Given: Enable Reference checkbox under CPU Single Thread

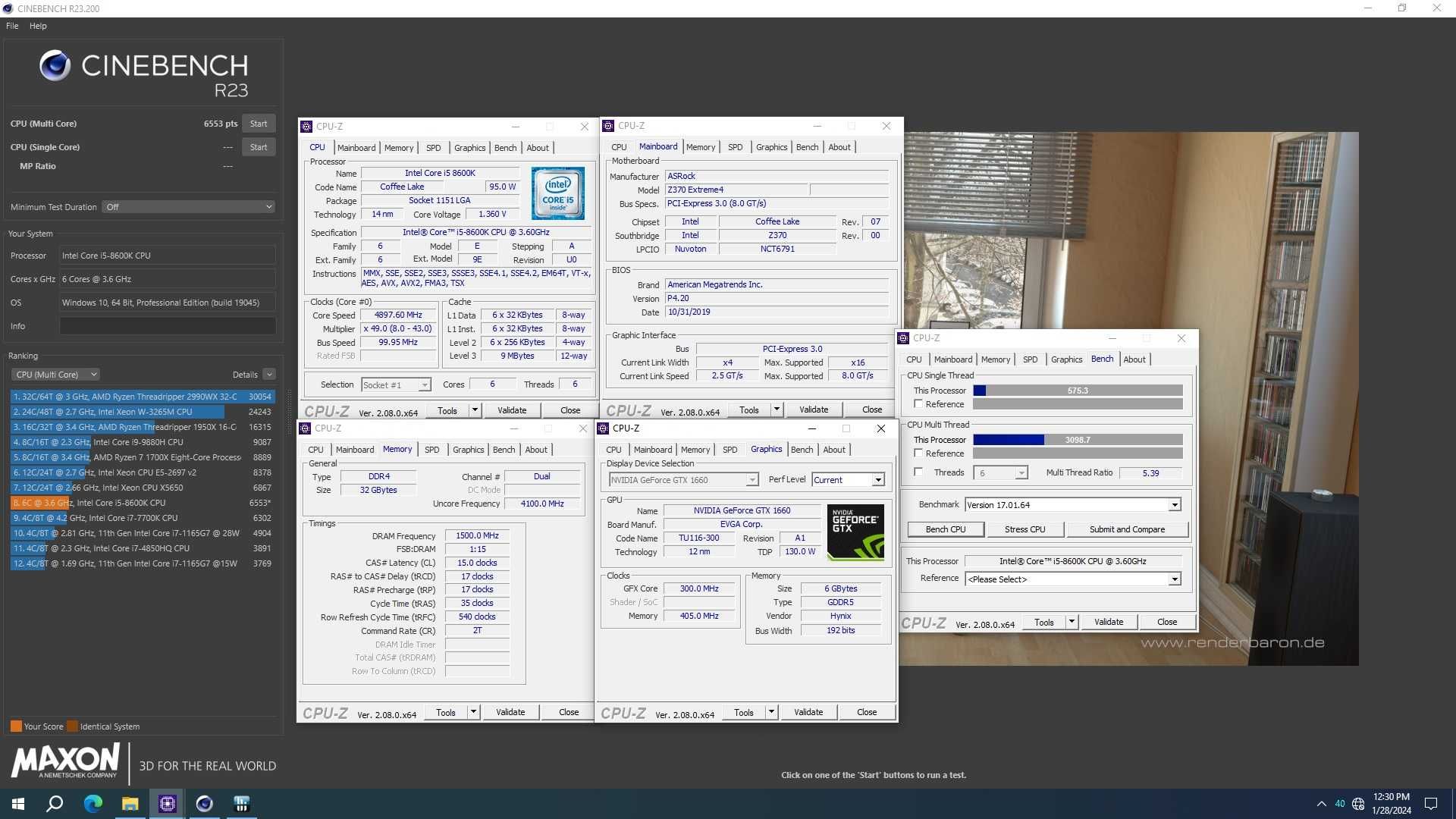Looking at the screenshot, I should coord(918,404).
